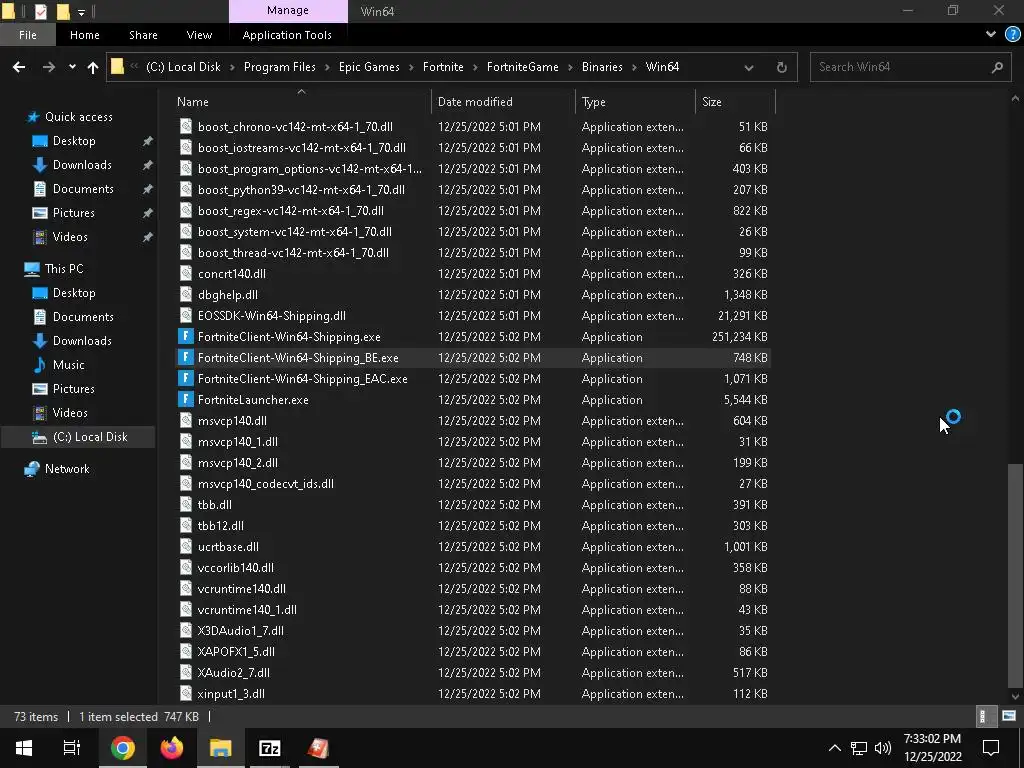
Task: Click the FortniteGame breadcrumb
Action: click(x=522, y=67)
